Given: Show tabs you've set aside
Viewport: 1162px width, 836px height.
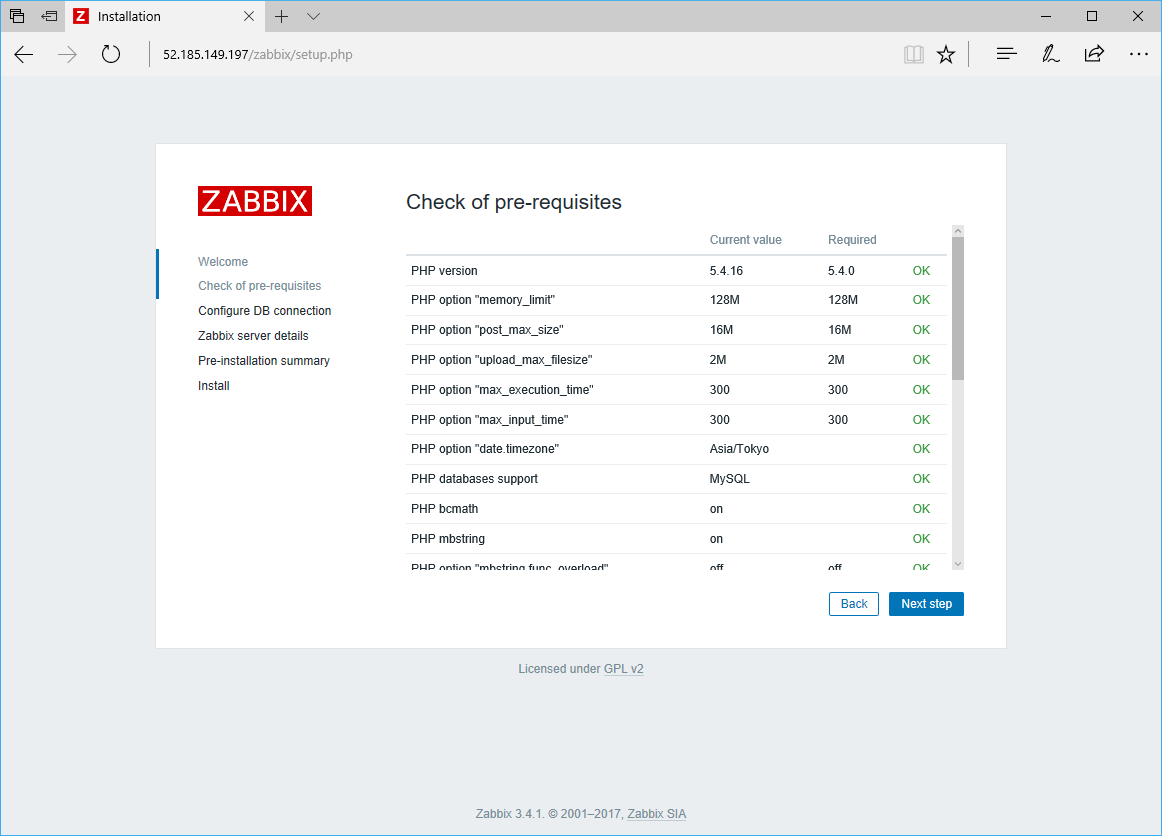Looking at the screenshot, I should (x=15, y=16).
